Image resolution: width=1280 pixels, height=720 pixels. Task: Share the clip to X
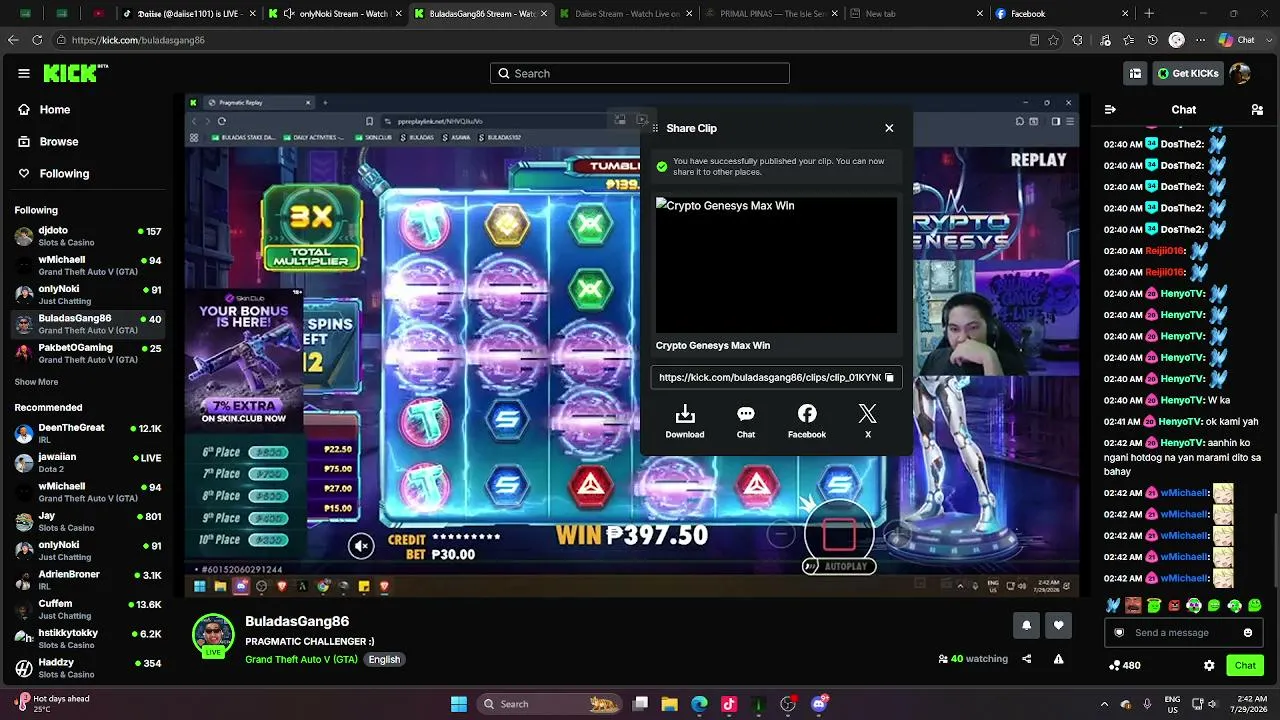pos(868,421)
